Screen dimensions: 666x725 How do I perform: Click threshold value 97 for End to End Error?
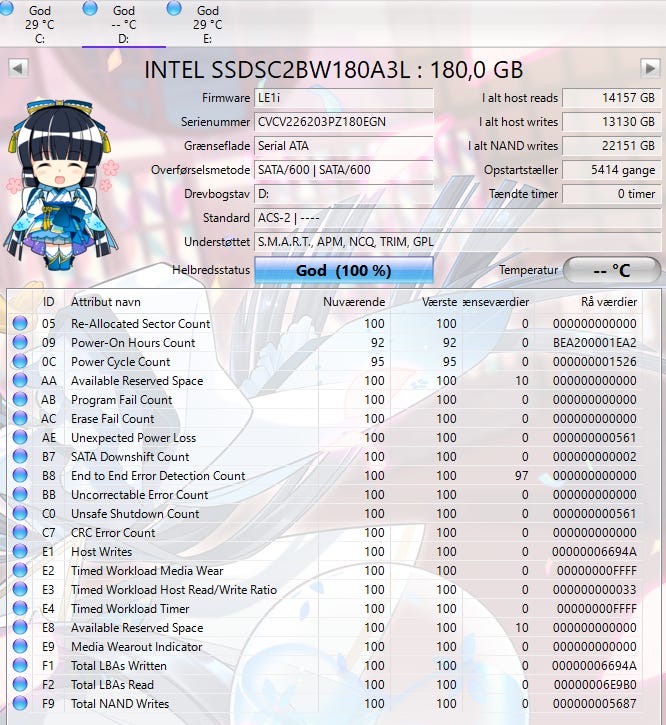522,475
